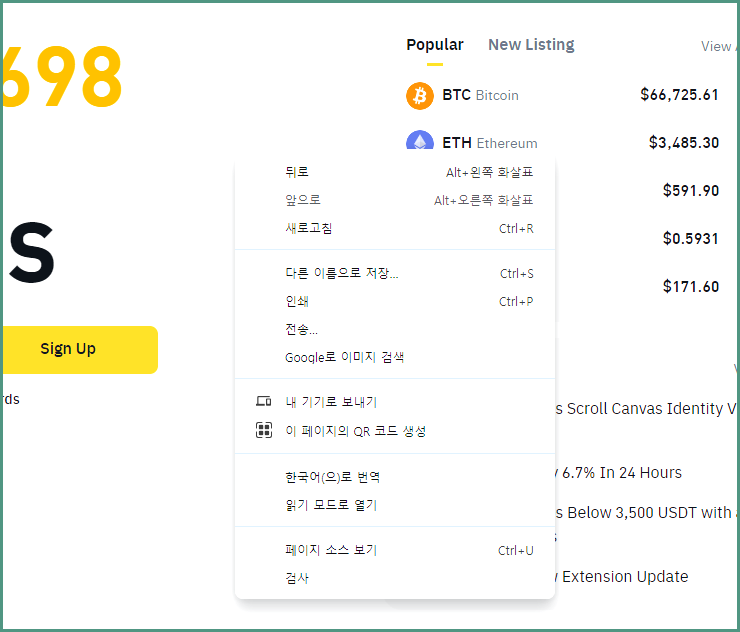740x632 pixels.
Task: Open the 전송... (Cast) menu entry
Action: [395, 329]
